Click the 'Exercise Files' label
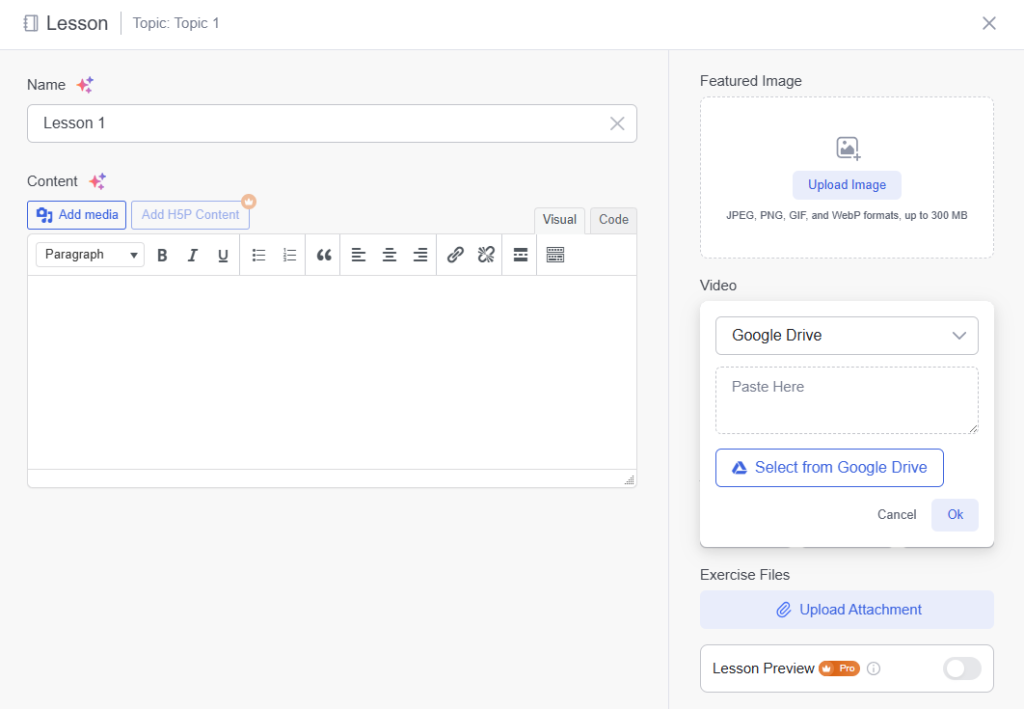The width and height of the screenshot is (1024, 709). point(744,575)
